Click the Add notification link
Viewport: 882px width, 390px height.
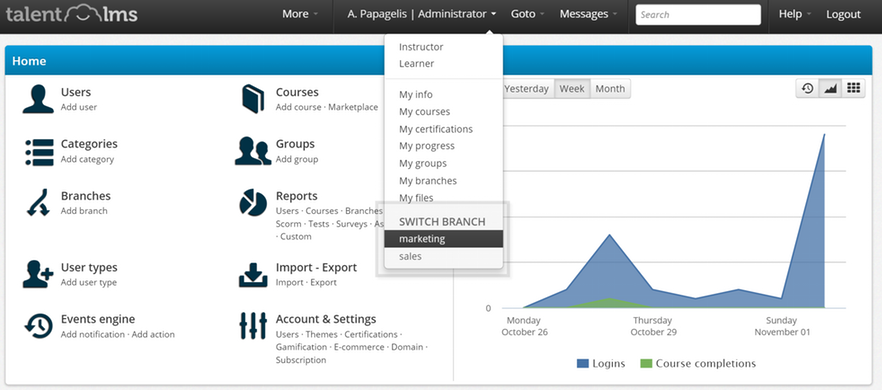pyautogui.click(x=93, y=334)
